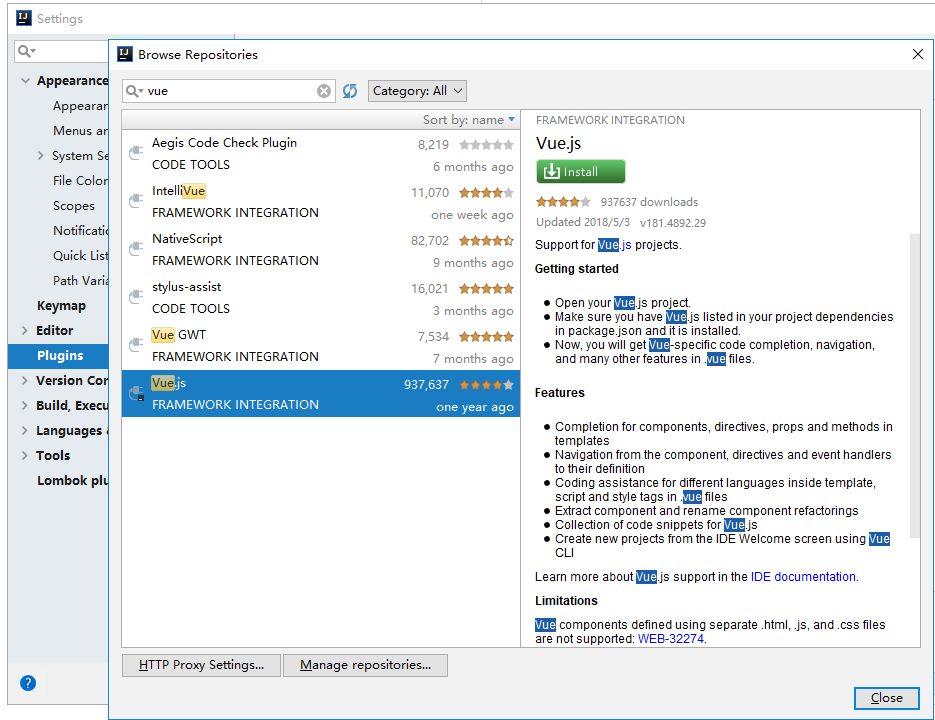This screenshot has height=720, width=935.
Task: Click the IntelliJ logo in Settings title bar
Action: [x=24, y=18]
